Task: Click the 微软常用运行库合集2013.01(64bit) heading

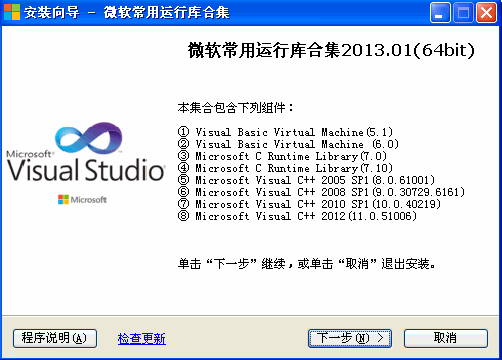Action: tap(331, 51)
